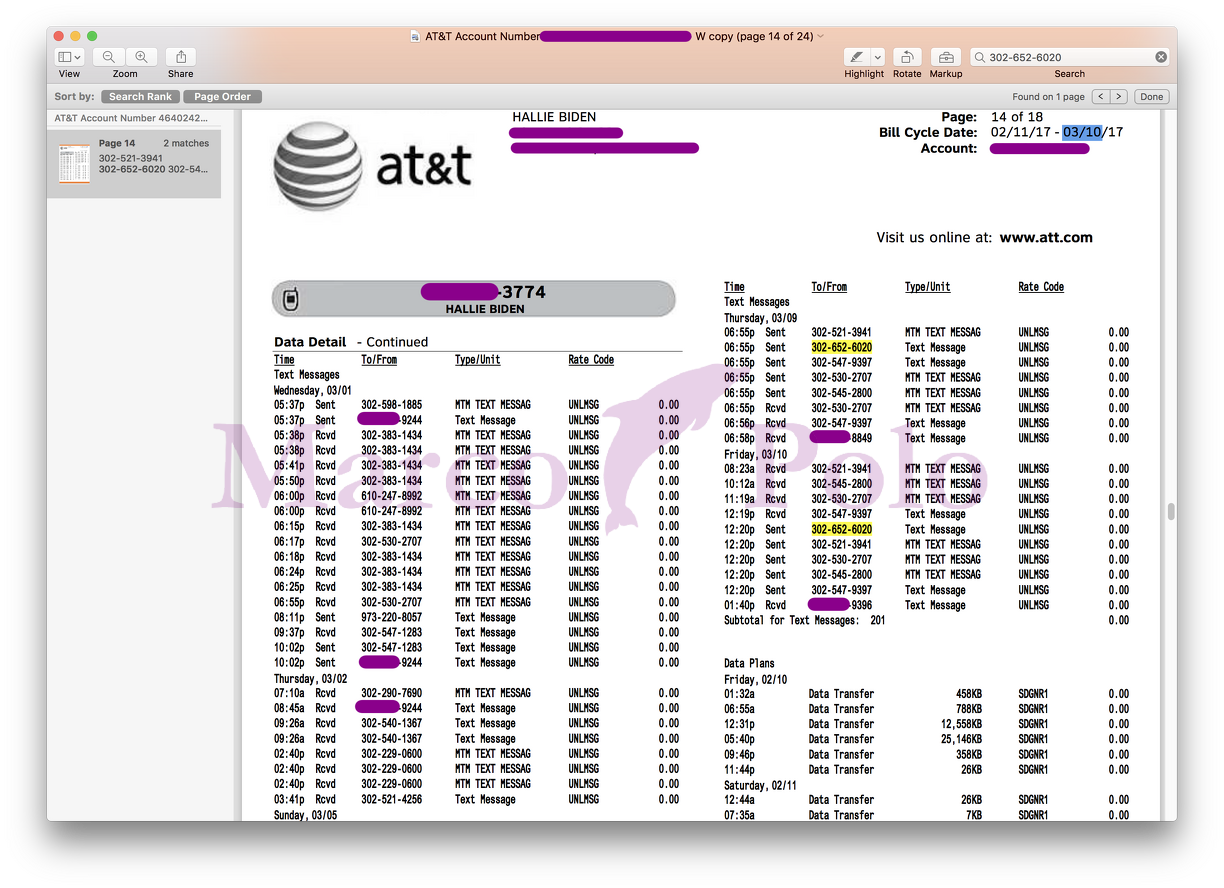Select the Page 14 thumbnail in the sidebar
Viewport: 1224px width, 888px height.
75,163
